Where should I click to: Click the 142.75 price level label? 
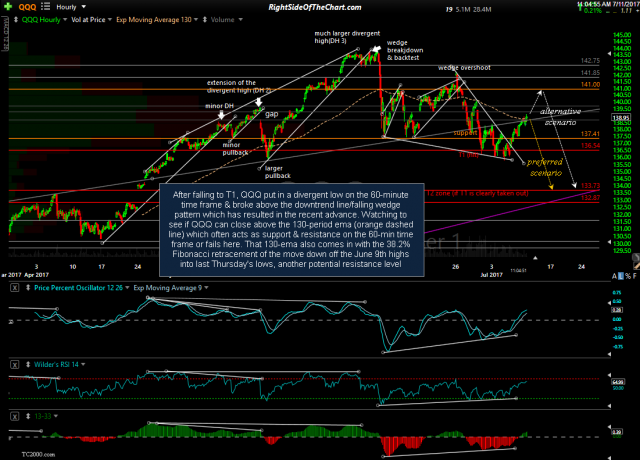pyautogui.click(x=590, y=60)
